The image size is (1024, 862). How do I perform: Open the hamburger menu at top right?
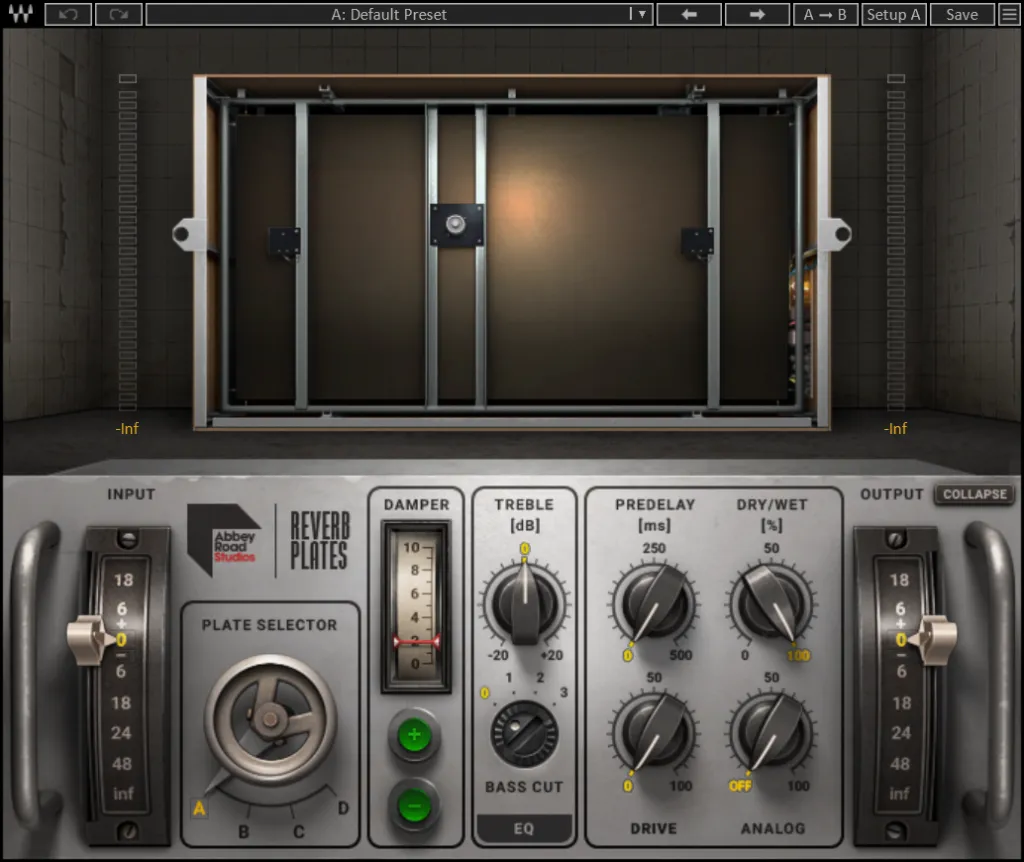[1008, 14]
